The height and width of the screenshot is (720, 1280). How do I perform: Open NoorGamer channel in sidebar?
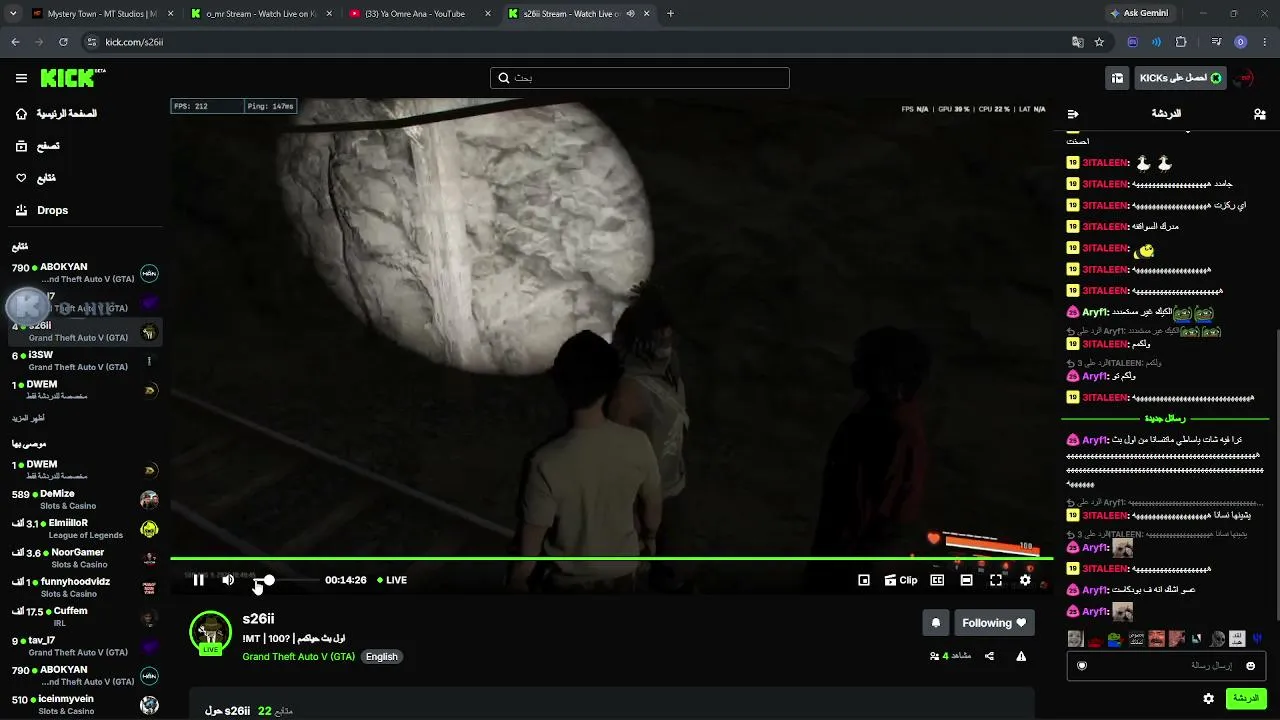point(85,558)
